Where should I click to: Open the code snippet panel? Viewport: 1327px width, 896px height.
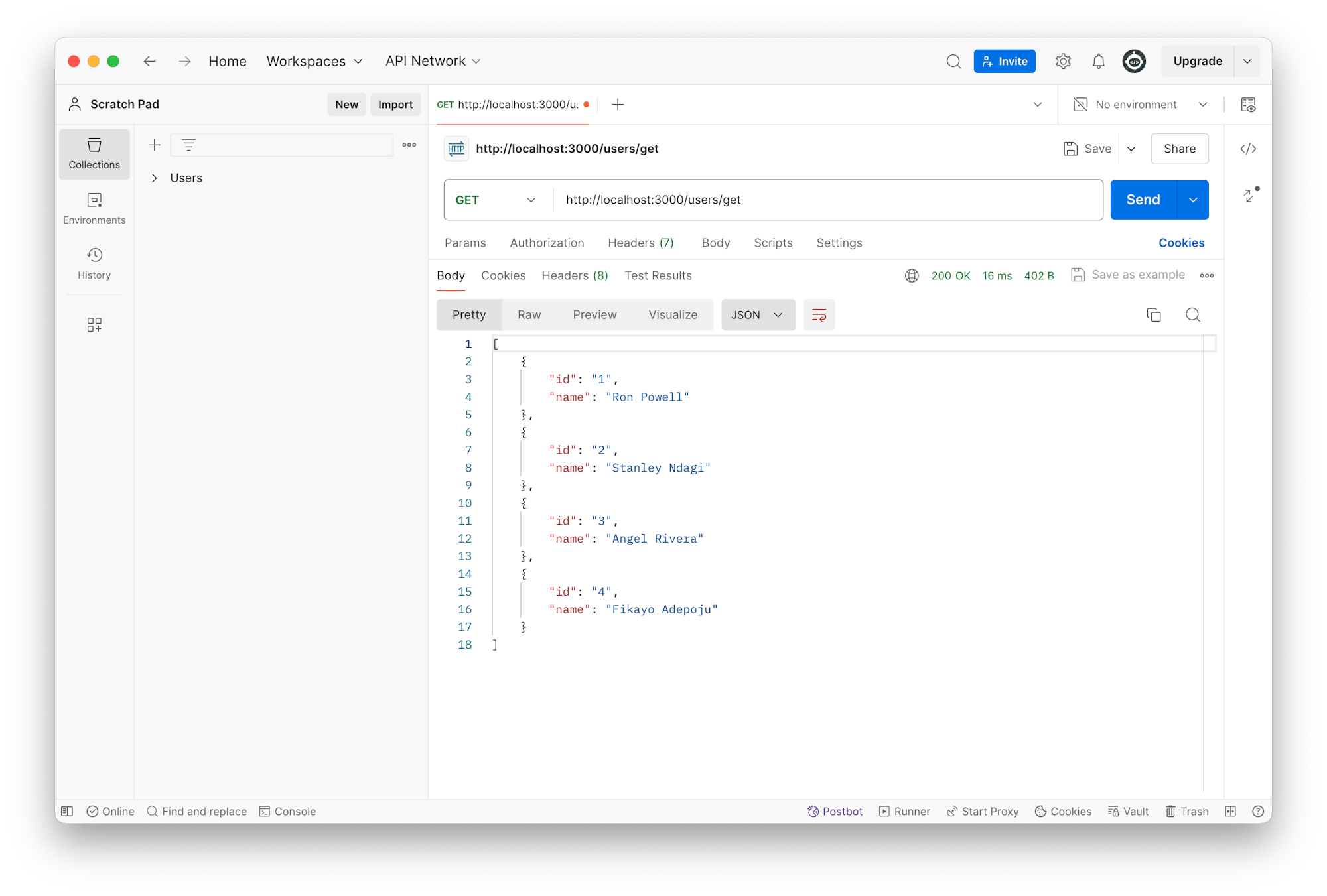1247,149
